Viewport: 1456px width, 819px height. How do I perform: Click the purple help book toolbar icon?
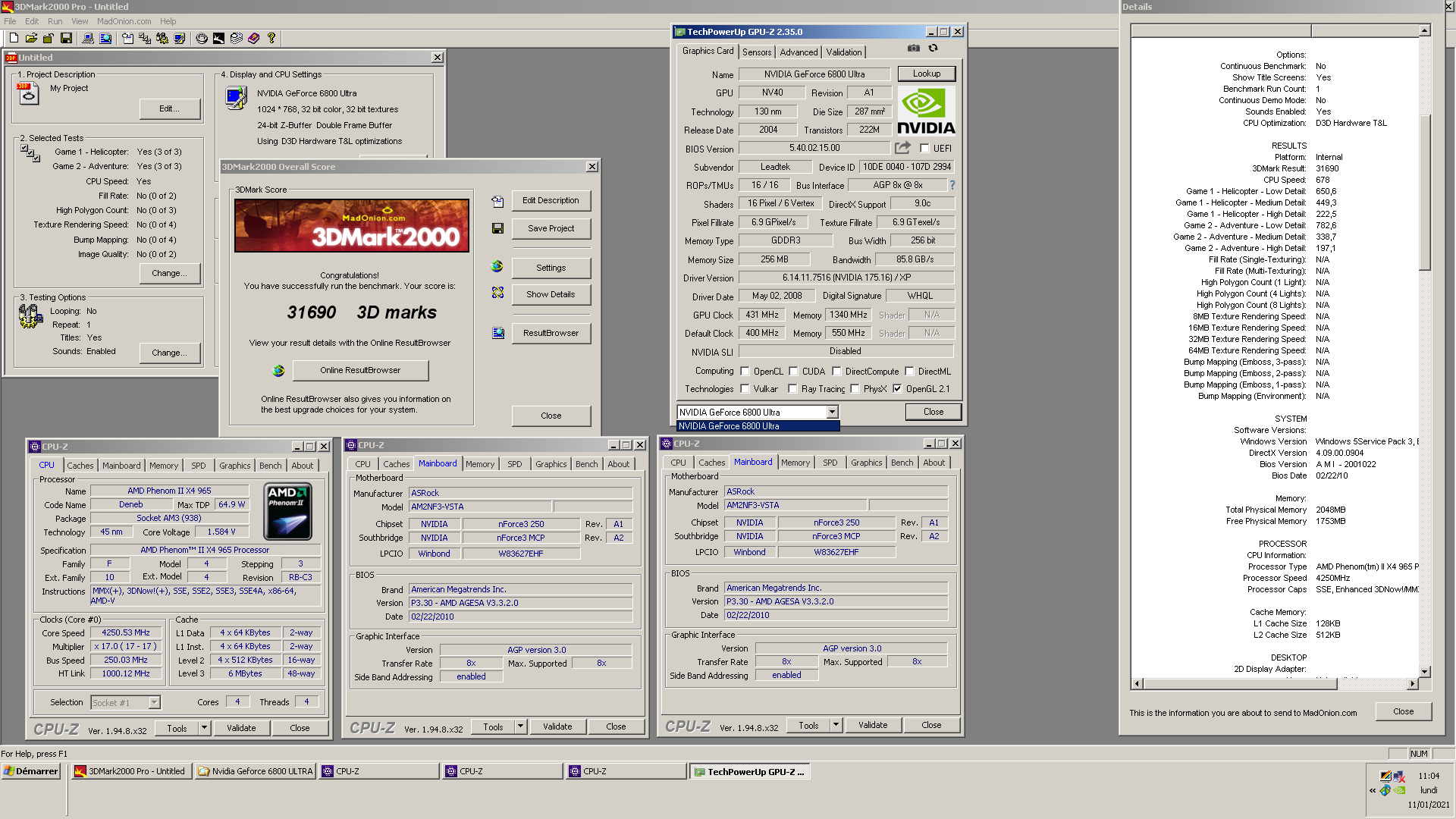pyautogui.click(x=253, y=38)
